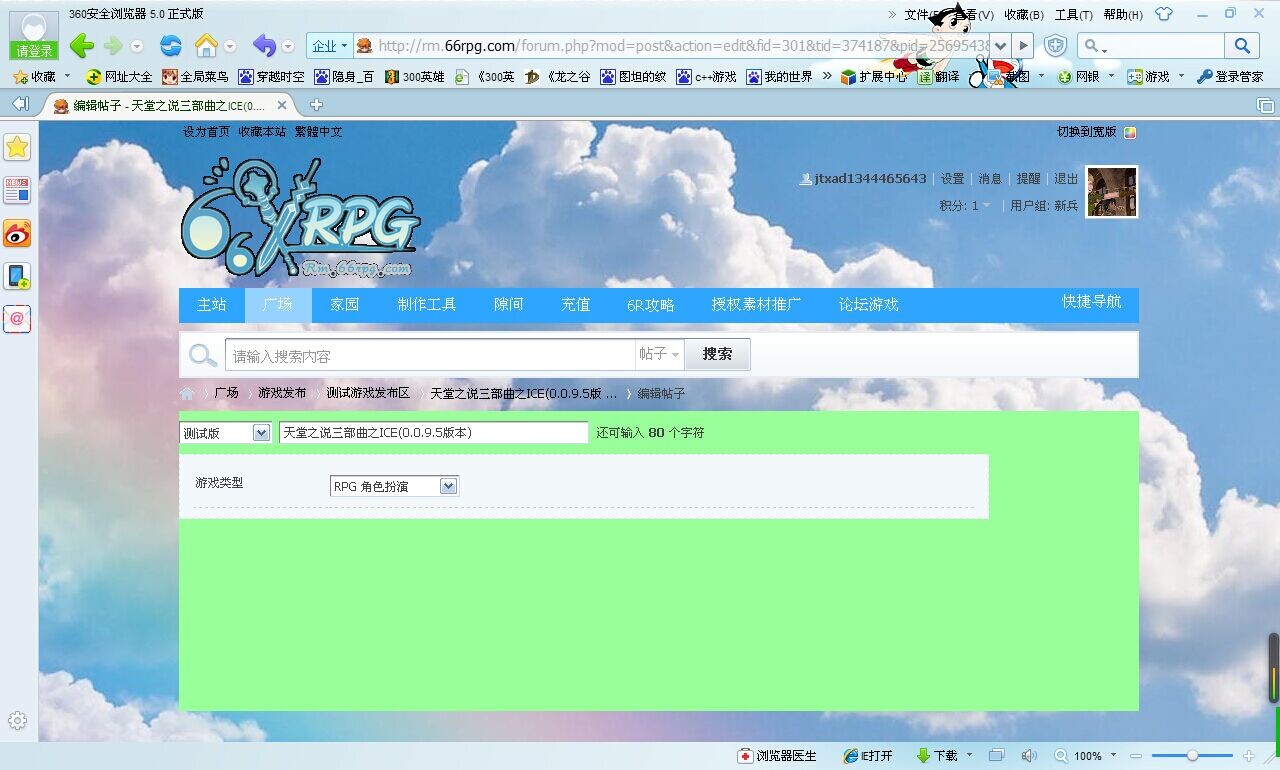
Task: Click the security shield icon beside address bar
Action: coord(1055,46)
